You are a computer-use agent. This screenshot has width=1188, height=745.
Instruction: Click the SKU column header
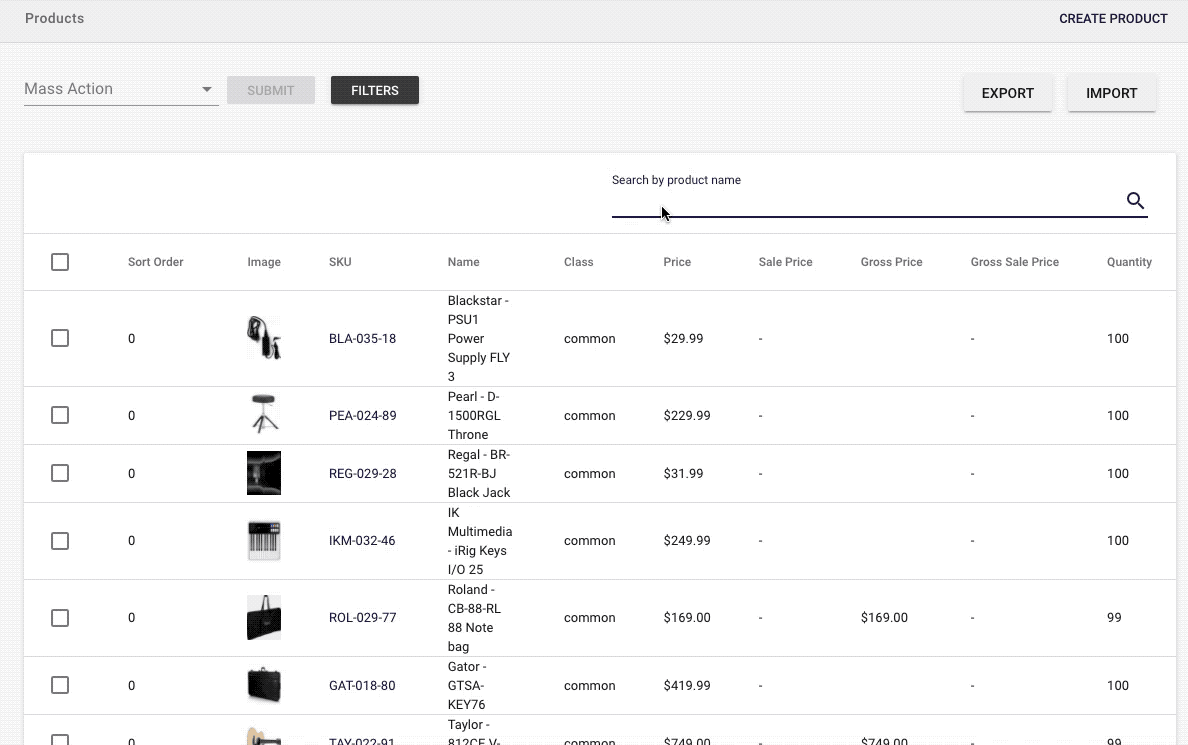tap(339, 262)
